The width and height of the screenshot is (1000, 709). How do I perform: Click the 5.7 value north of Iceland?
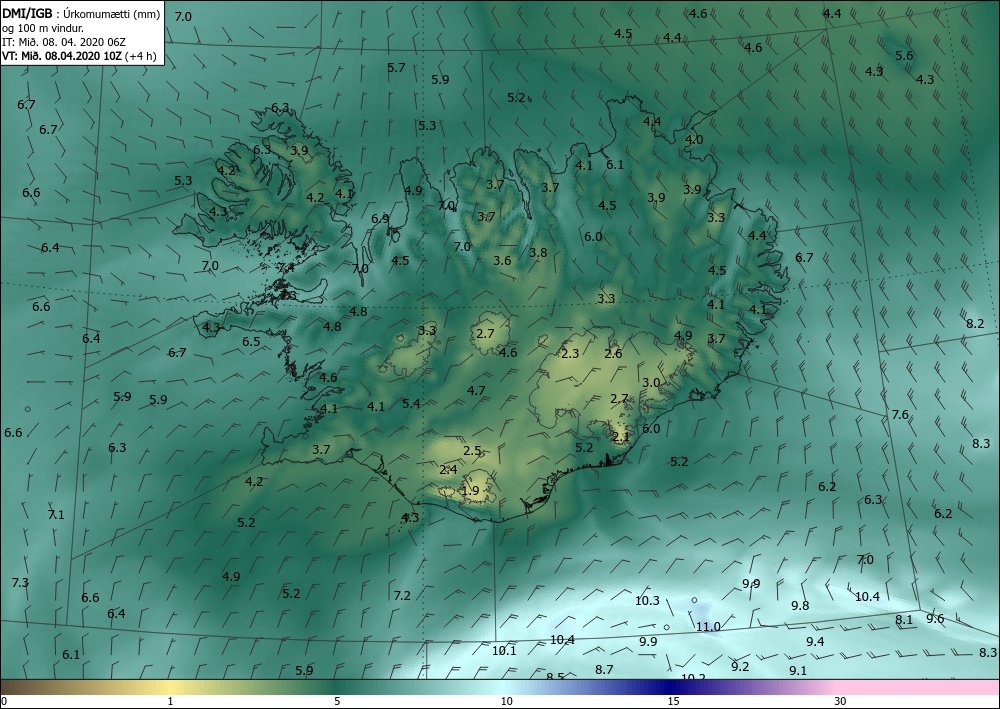[x=396, y=68]
